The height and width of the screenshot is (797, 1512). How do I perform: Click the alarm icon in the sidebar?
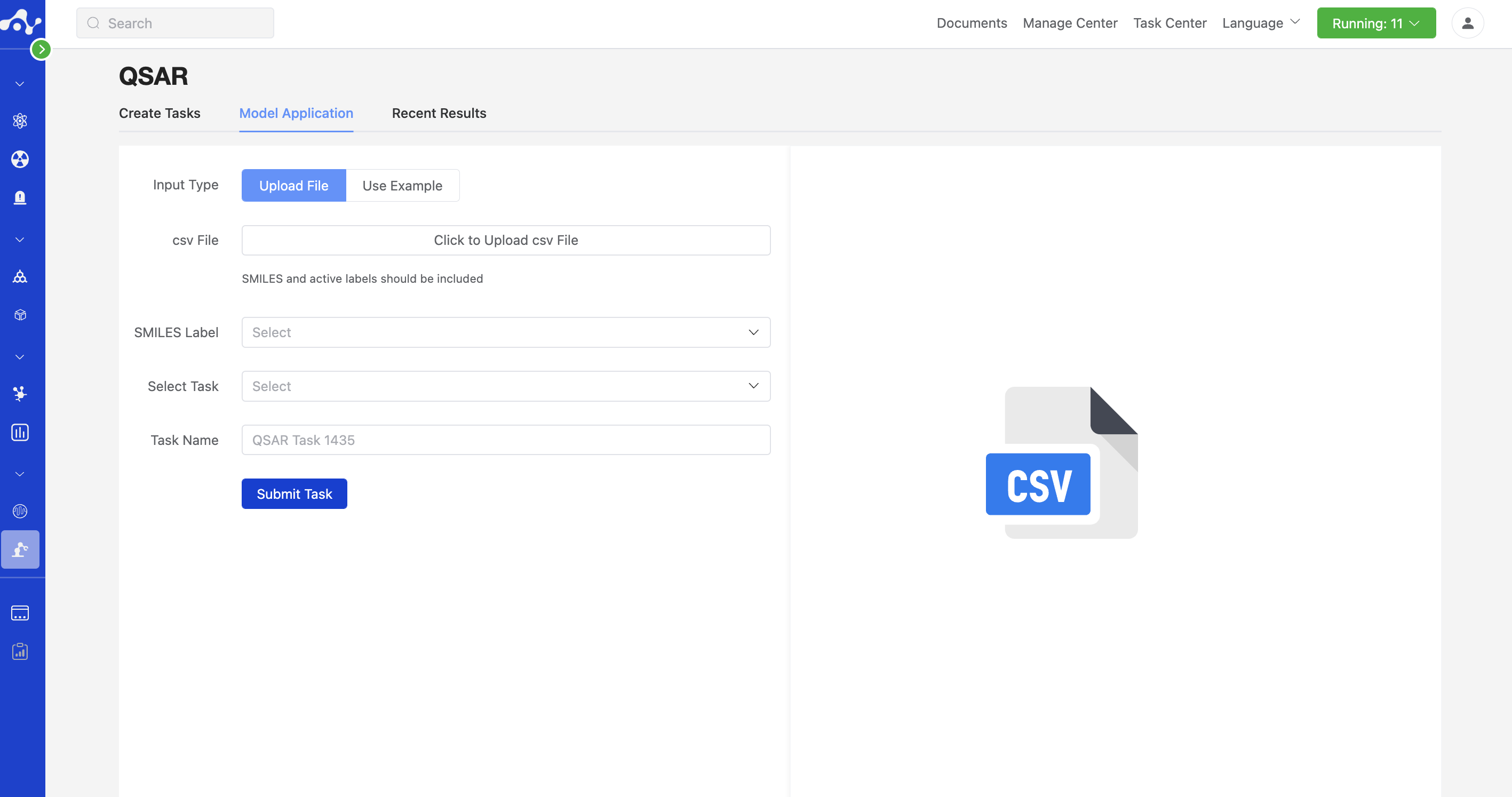click(x=19, y=197)
